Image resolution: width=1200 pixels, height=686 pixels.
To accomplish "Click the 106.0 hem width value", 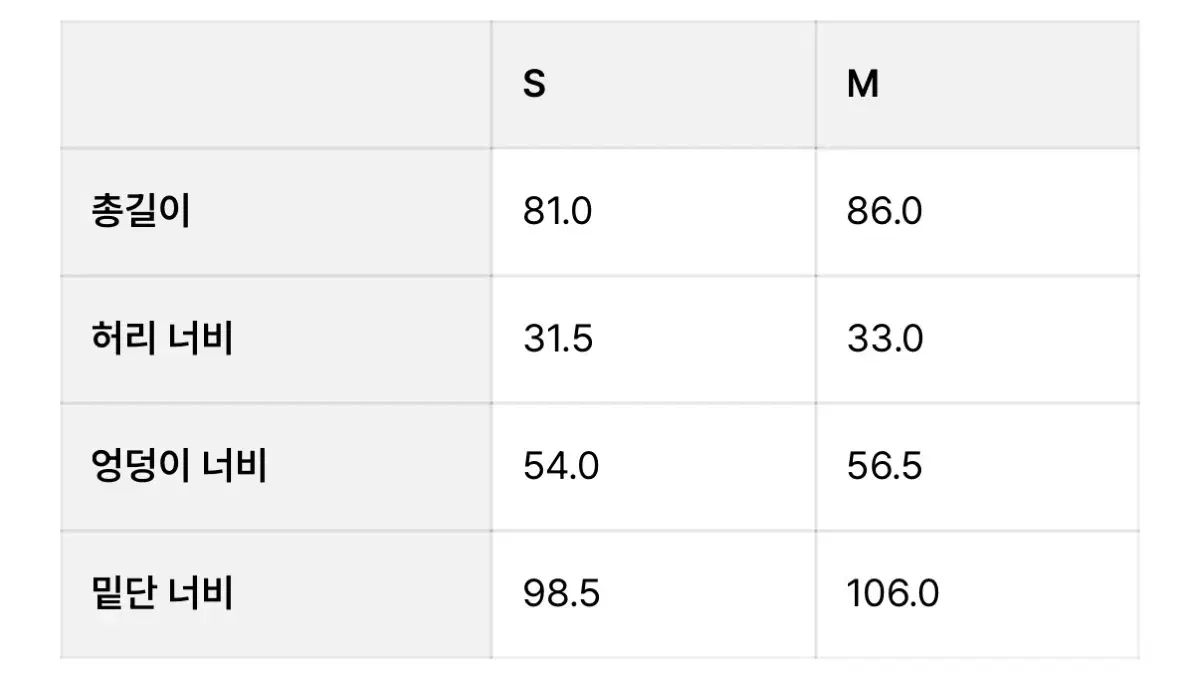I will tap(892, 594).
